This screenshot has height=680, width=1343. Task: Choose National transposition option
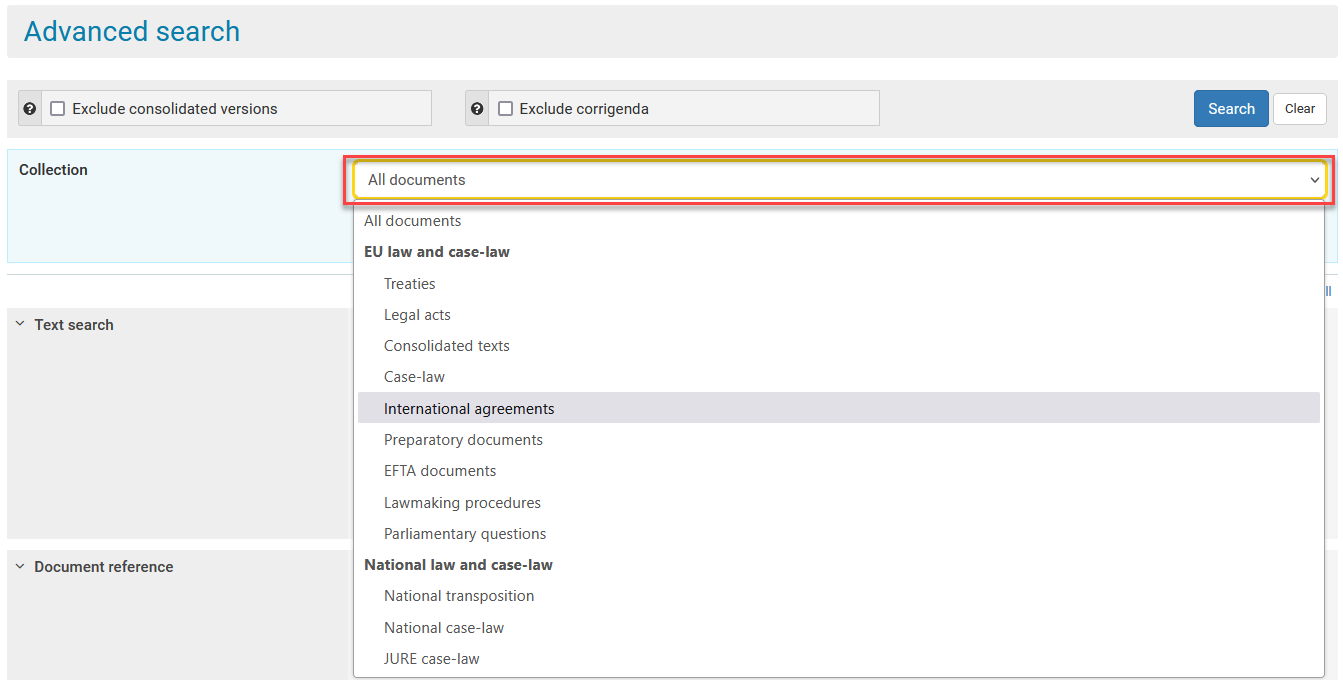click(839, 596)
